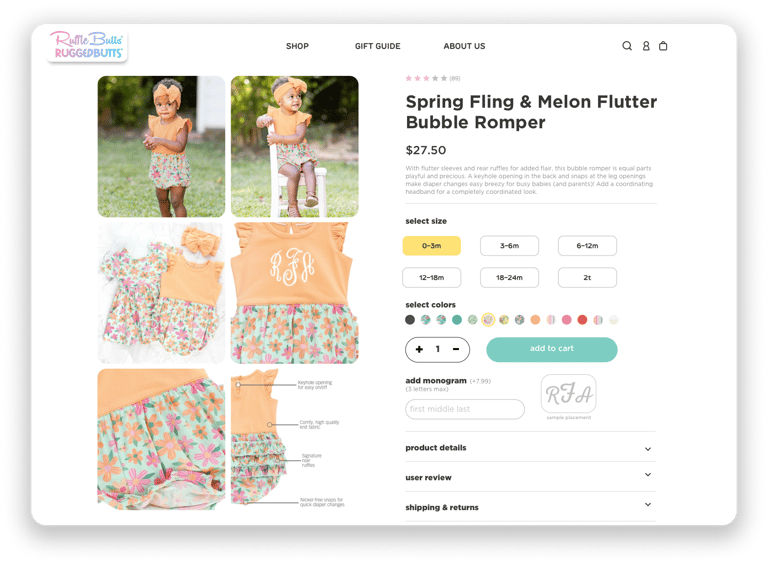768x564 pixels.
Task: Open the shopping bag icon
Action: click(x=663, y=46)
